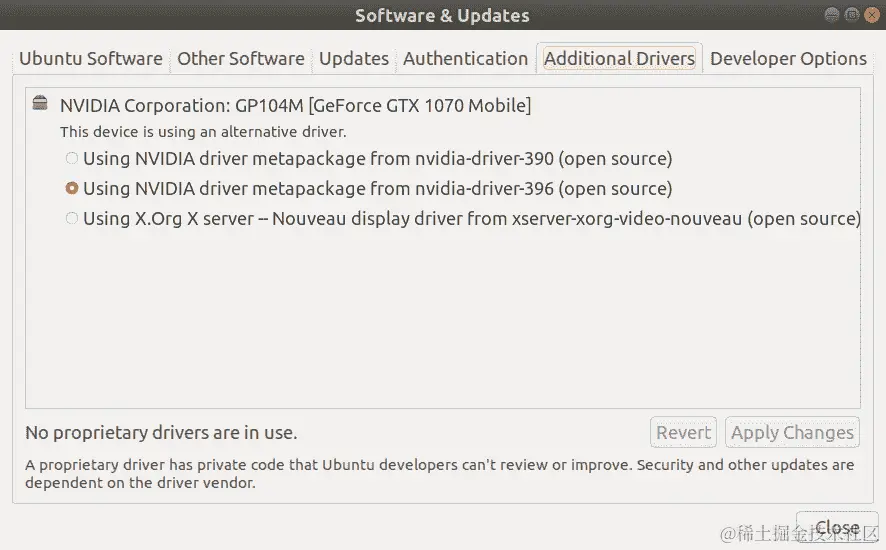Screen dimensions: 886x550
Task: Select the nvidia-driver-390 radio option
Action: (x=72, y=158)
